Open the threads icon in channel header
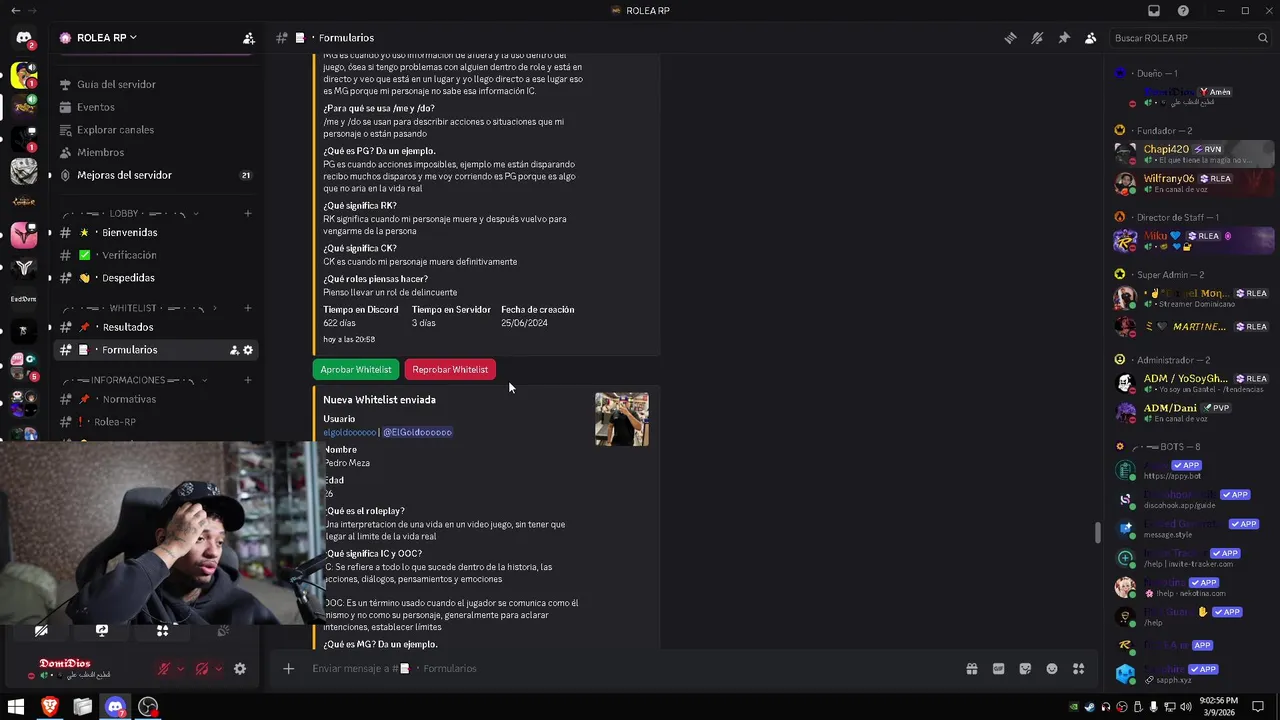 click(x=1011, y=38)
